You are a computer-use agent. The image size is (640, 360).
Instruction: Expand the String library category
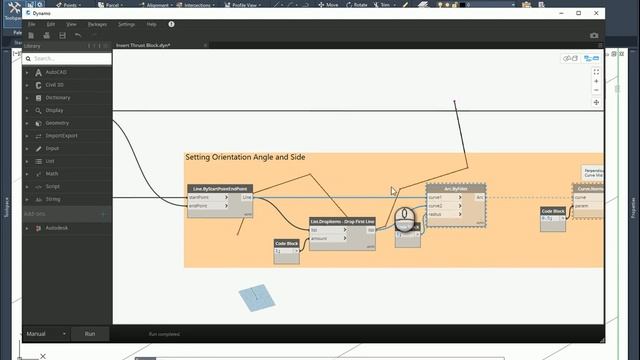pos(27,199)
